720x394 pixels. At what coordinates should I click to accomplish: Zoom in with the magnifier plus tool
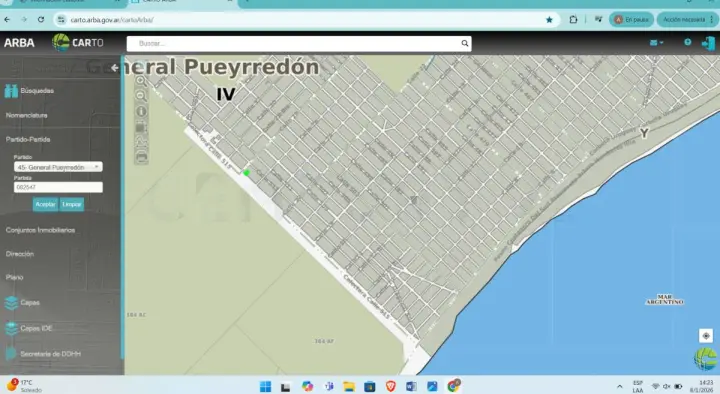pyautogui.click(x=141, y=81)
